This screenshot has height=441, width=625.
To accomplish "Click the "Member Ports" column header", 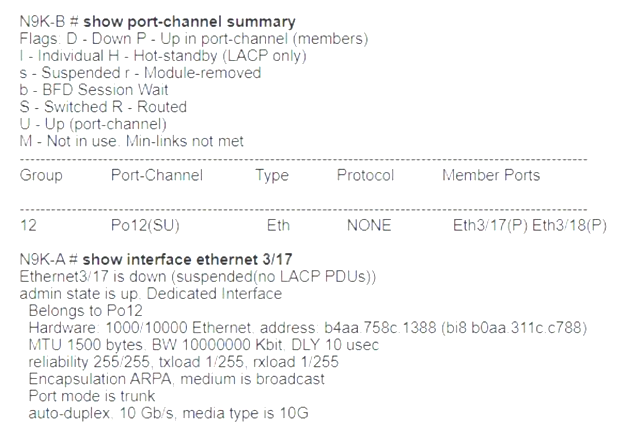I will (491, 176).
